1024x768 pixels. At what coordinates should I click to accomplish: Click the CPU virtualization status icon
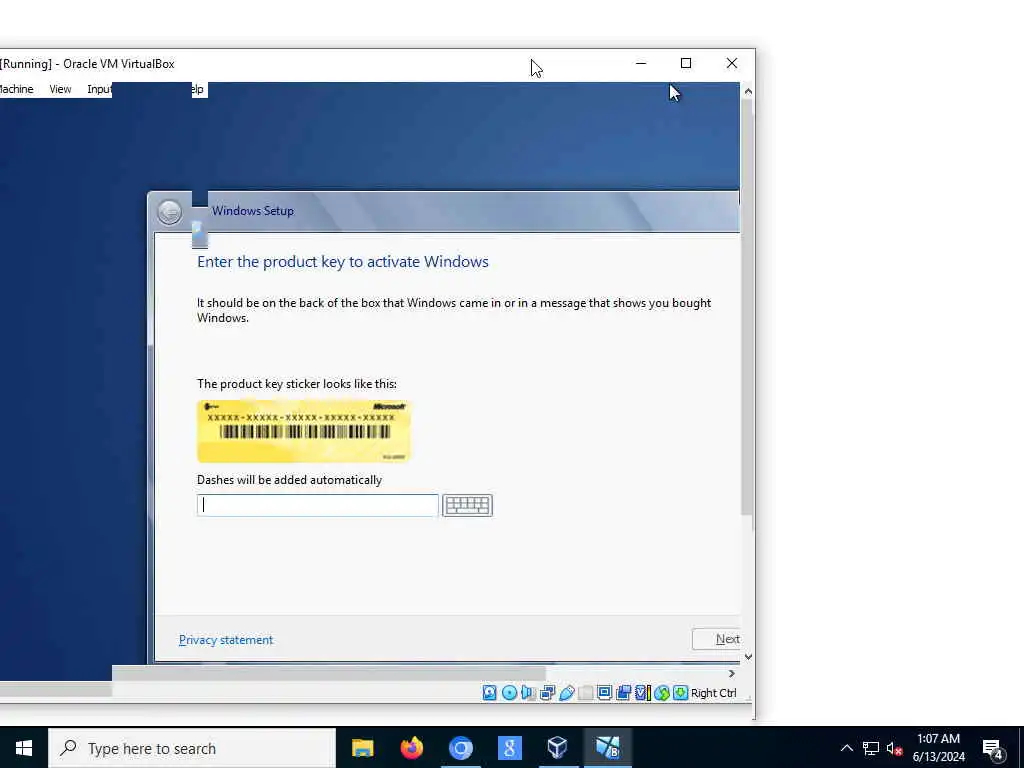click(643, 693)
